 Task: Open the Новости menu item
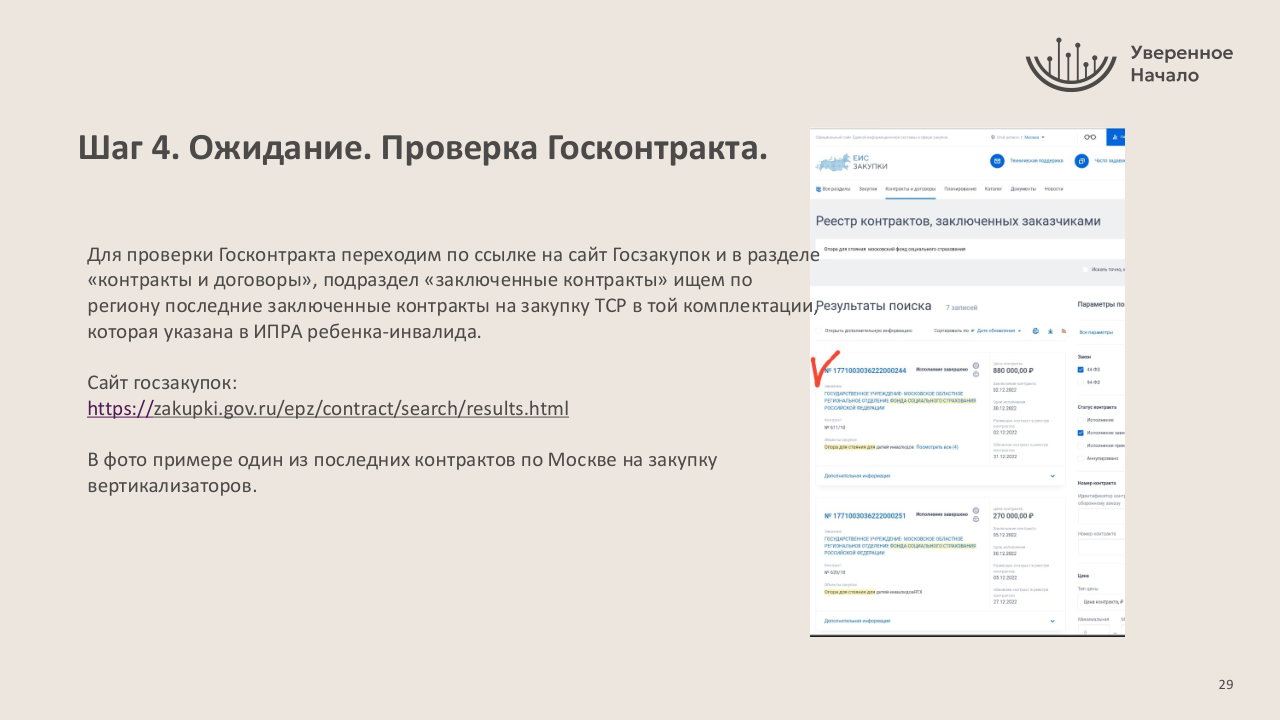(1053, 188)
